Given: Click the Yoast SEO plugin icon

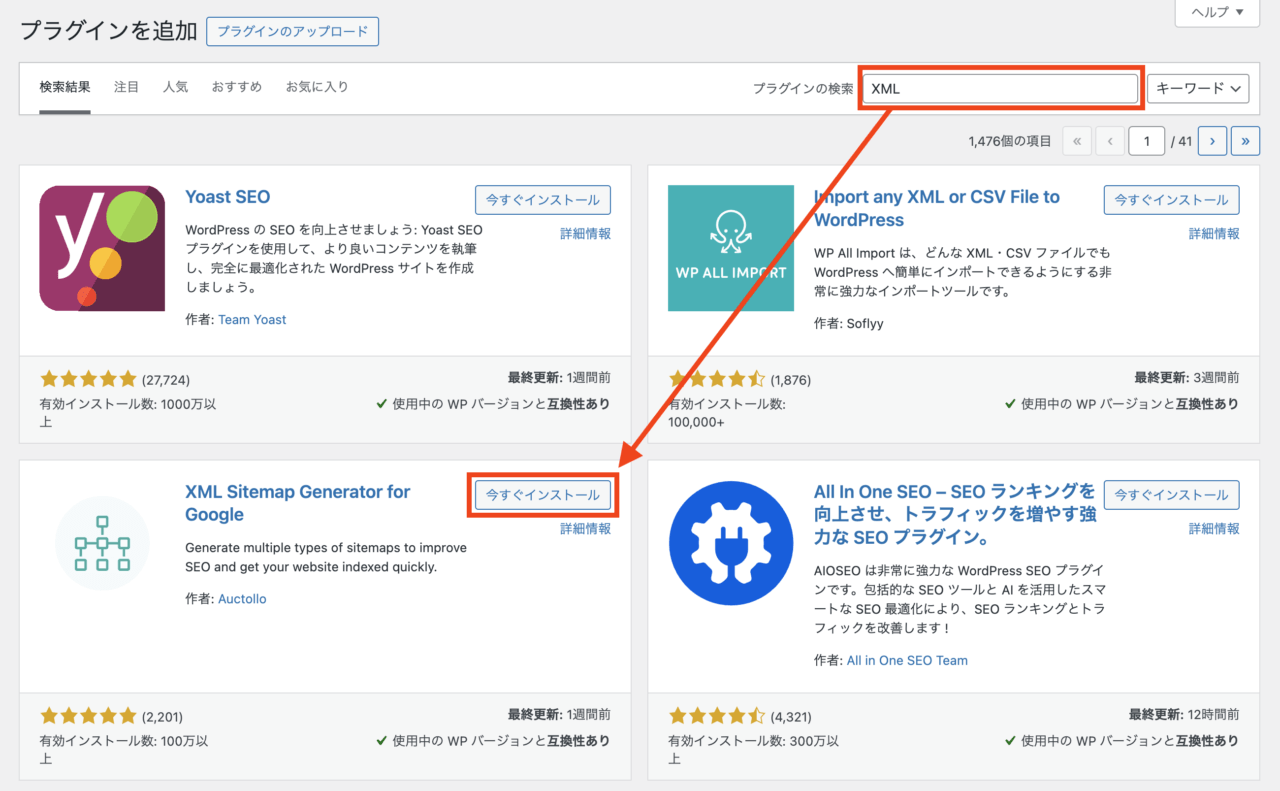Looking at the screenshot, I should pyautogui.click(x=102, y=248).
